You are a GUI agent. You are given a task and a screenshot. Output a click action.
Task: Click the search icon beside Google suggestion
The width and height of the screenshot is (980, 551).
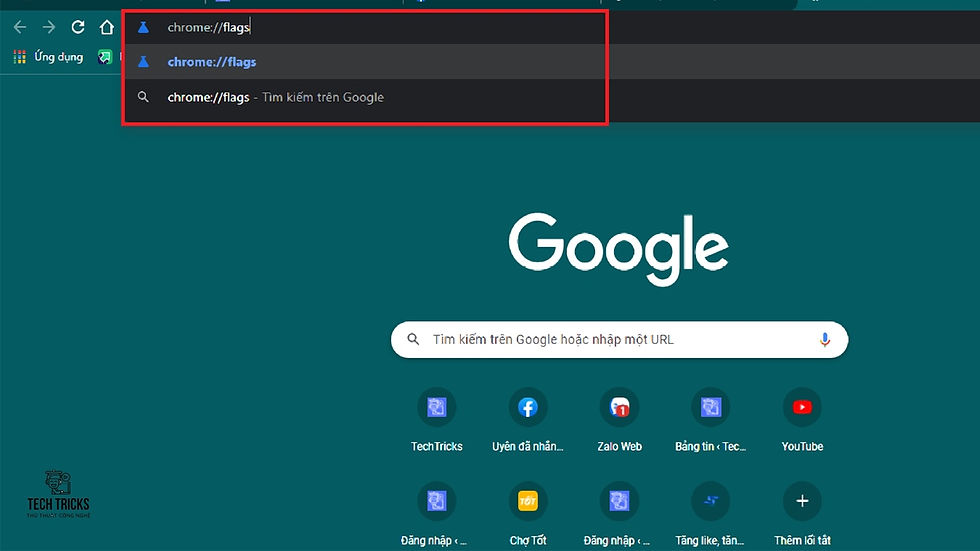click(x=143, y=97)
